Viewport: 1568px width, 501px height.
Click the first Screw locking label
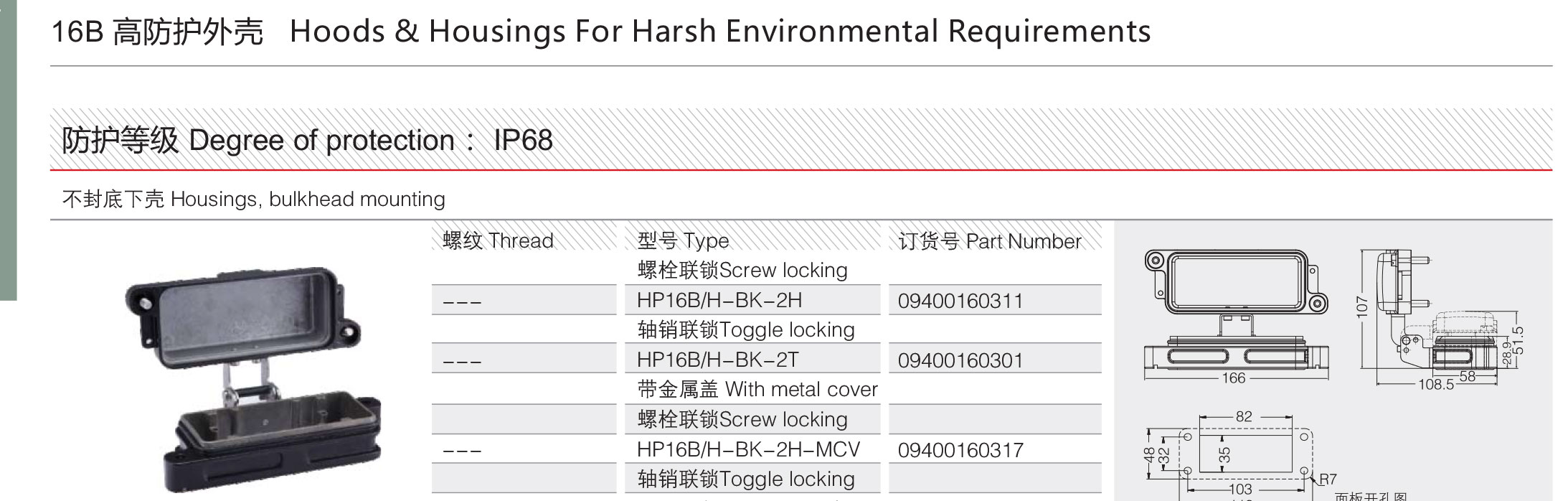742,270
